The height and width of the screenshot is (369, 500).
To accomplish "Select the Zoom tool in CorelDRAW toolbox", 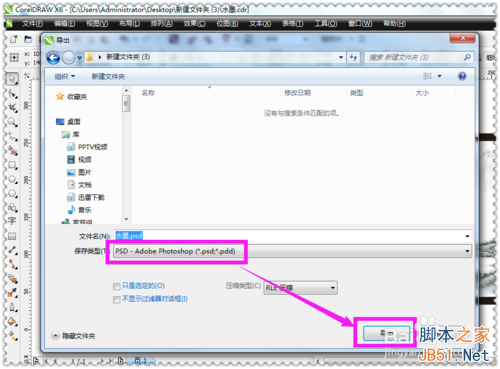I will click(13, 122).
